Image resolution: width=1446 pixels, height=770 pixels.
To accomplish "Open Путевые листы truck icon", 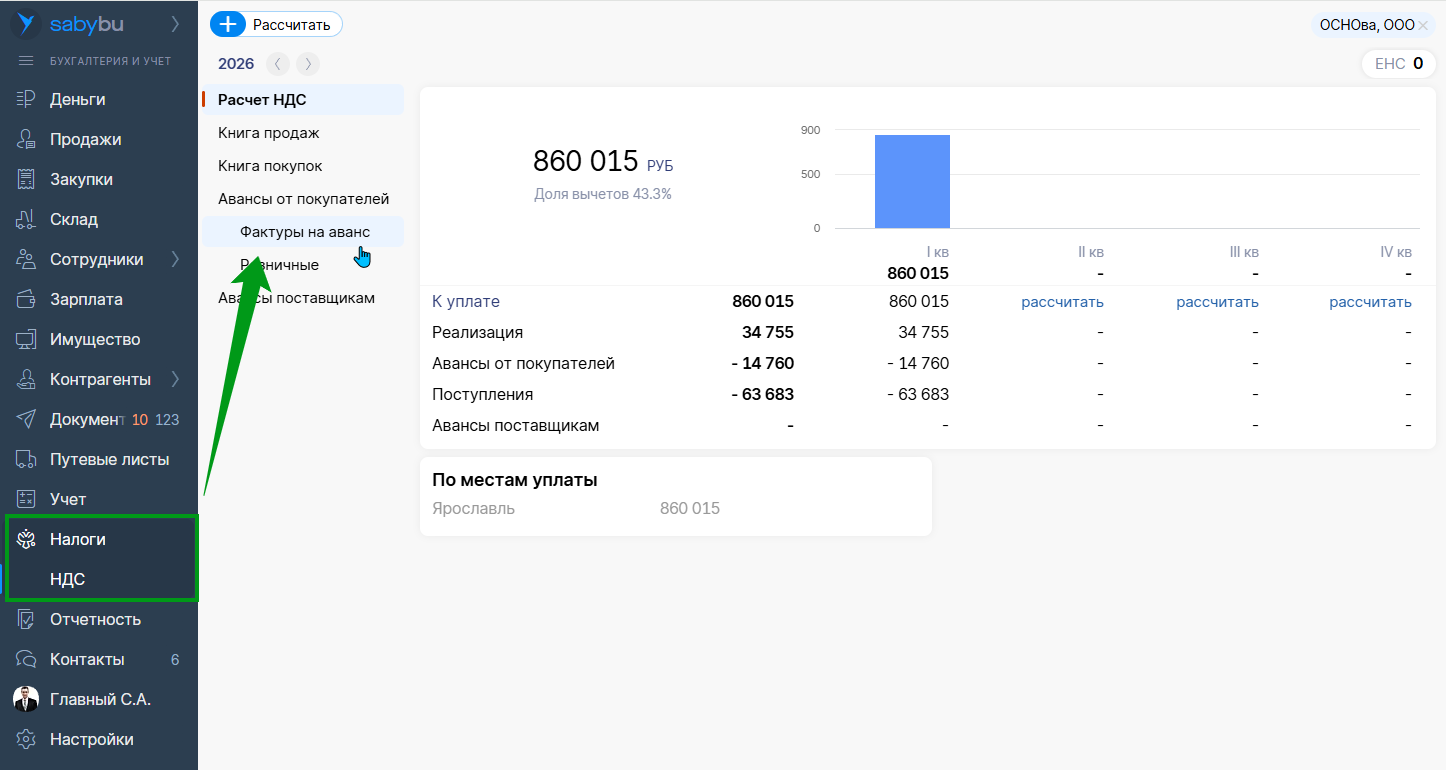I will 26,459.
